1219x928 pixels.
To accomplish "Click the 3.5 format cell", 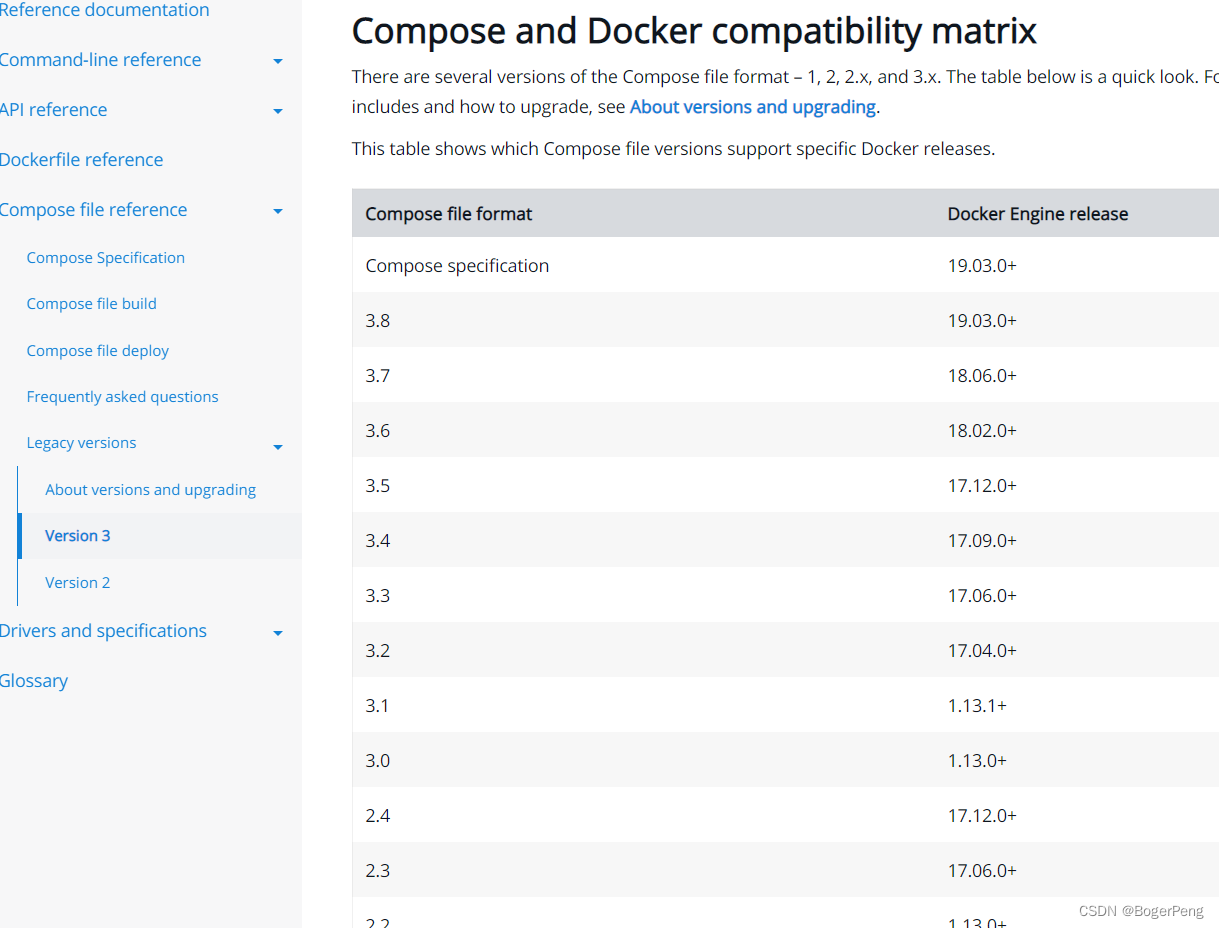I will [x=377, y=486].
